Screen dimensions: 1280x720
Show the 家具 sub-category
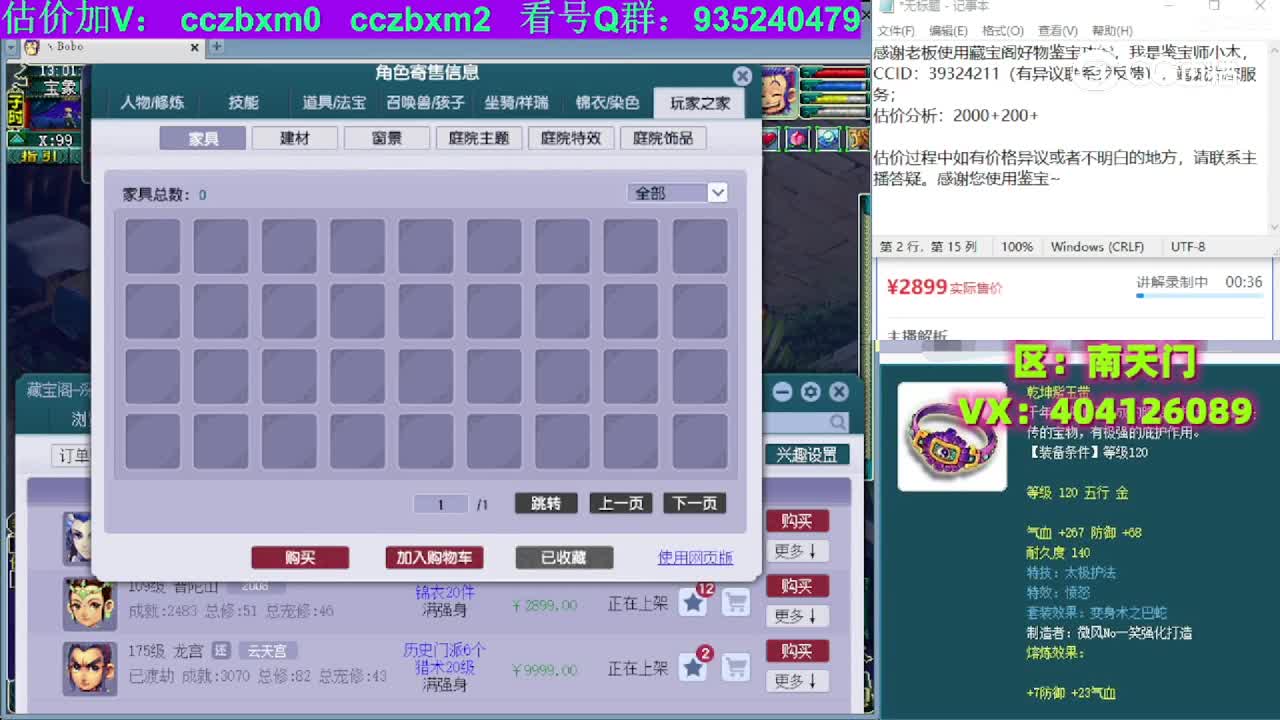click(203, 138)
